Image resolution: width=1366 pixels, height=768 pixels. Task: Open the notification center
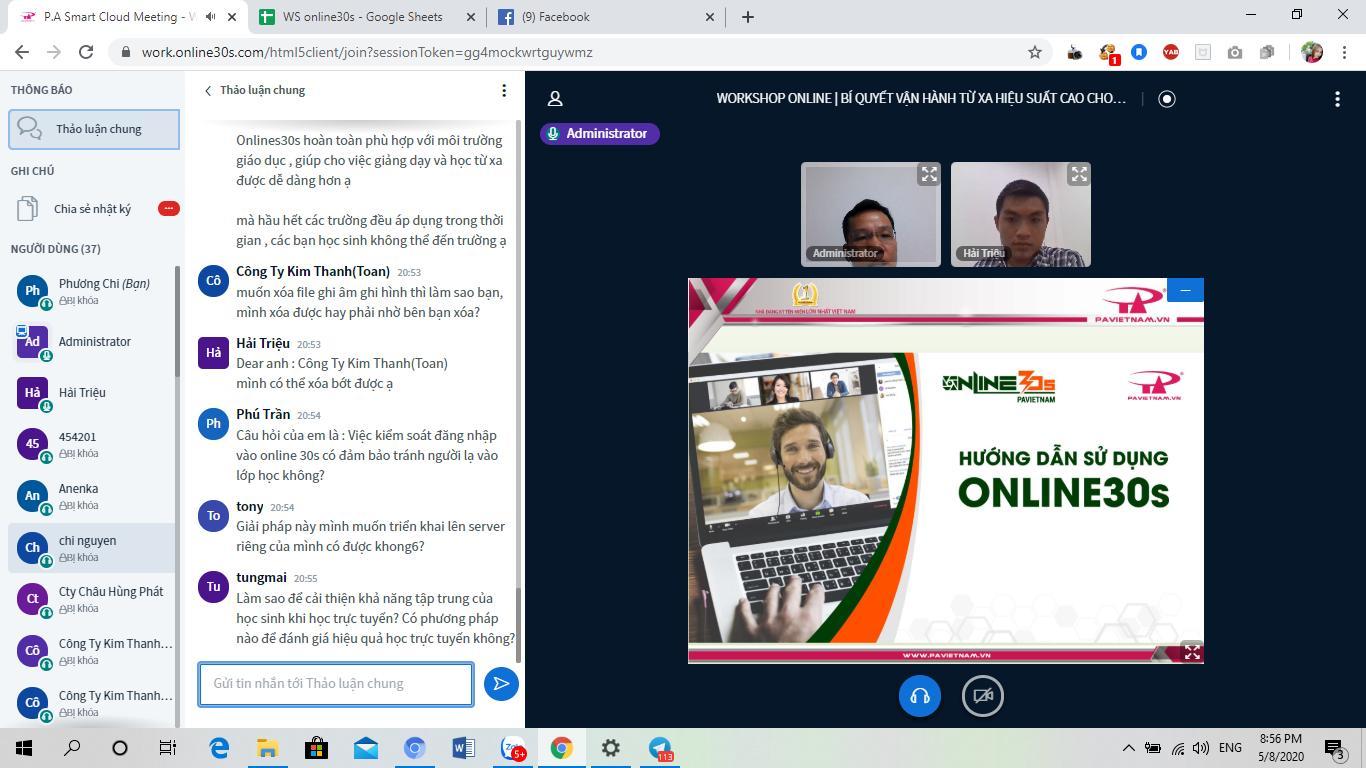pyautogui.click(x=1335, y=748)
